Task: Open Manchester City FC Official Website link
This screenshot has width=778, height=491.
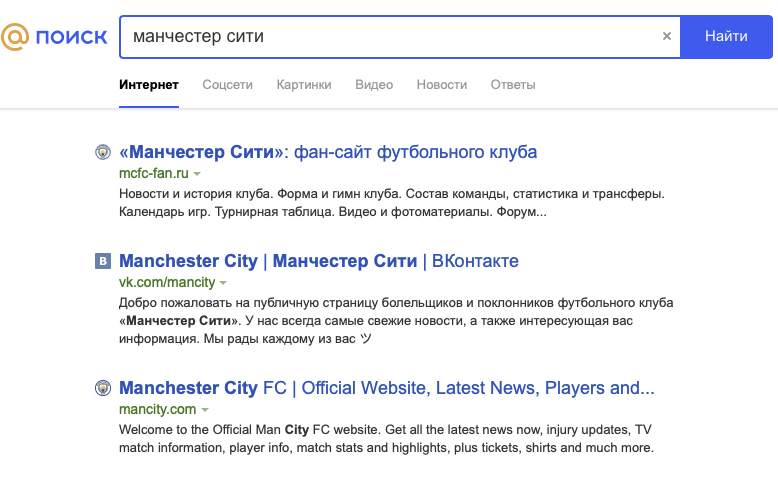Action: pyautogui.click(x=386, y=388)
